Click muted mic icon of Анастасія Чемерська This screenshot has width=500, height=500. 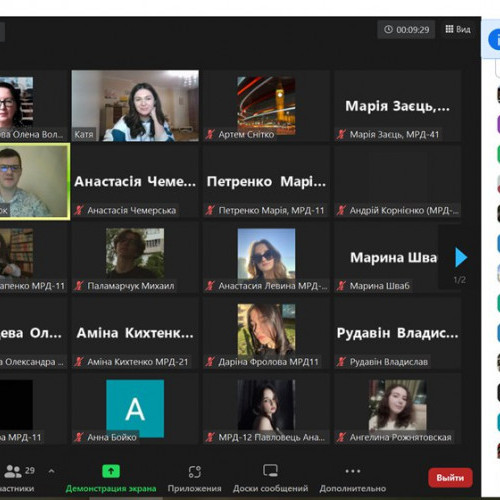point(79,210)
